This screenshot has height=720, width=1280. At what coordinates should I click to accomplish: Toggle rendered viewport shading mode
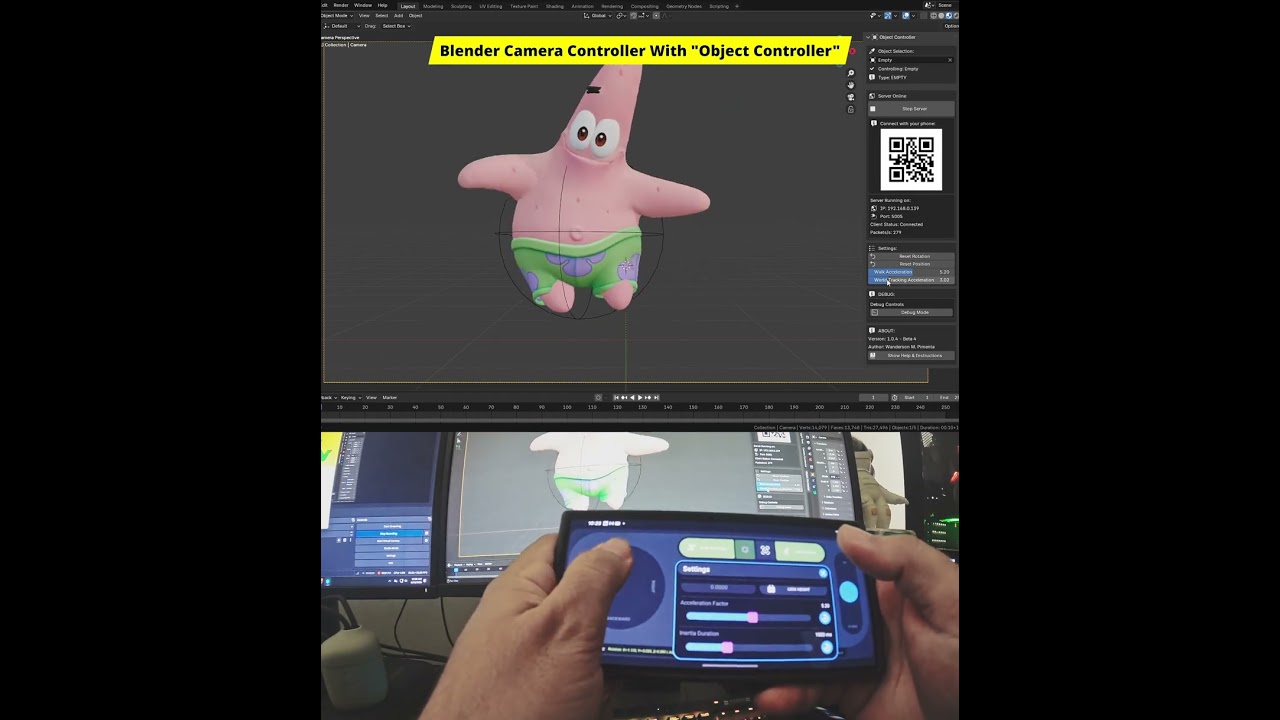point(956,16)
